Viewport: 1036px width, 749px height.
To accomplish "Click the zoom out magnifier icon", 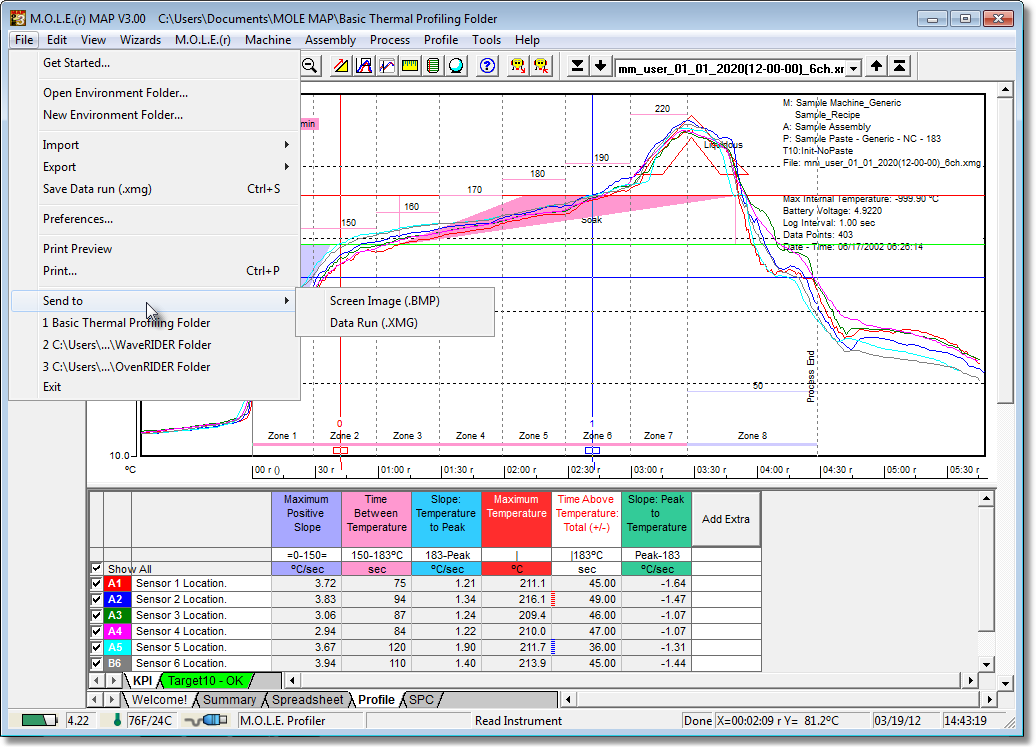I will click(309, 66).
